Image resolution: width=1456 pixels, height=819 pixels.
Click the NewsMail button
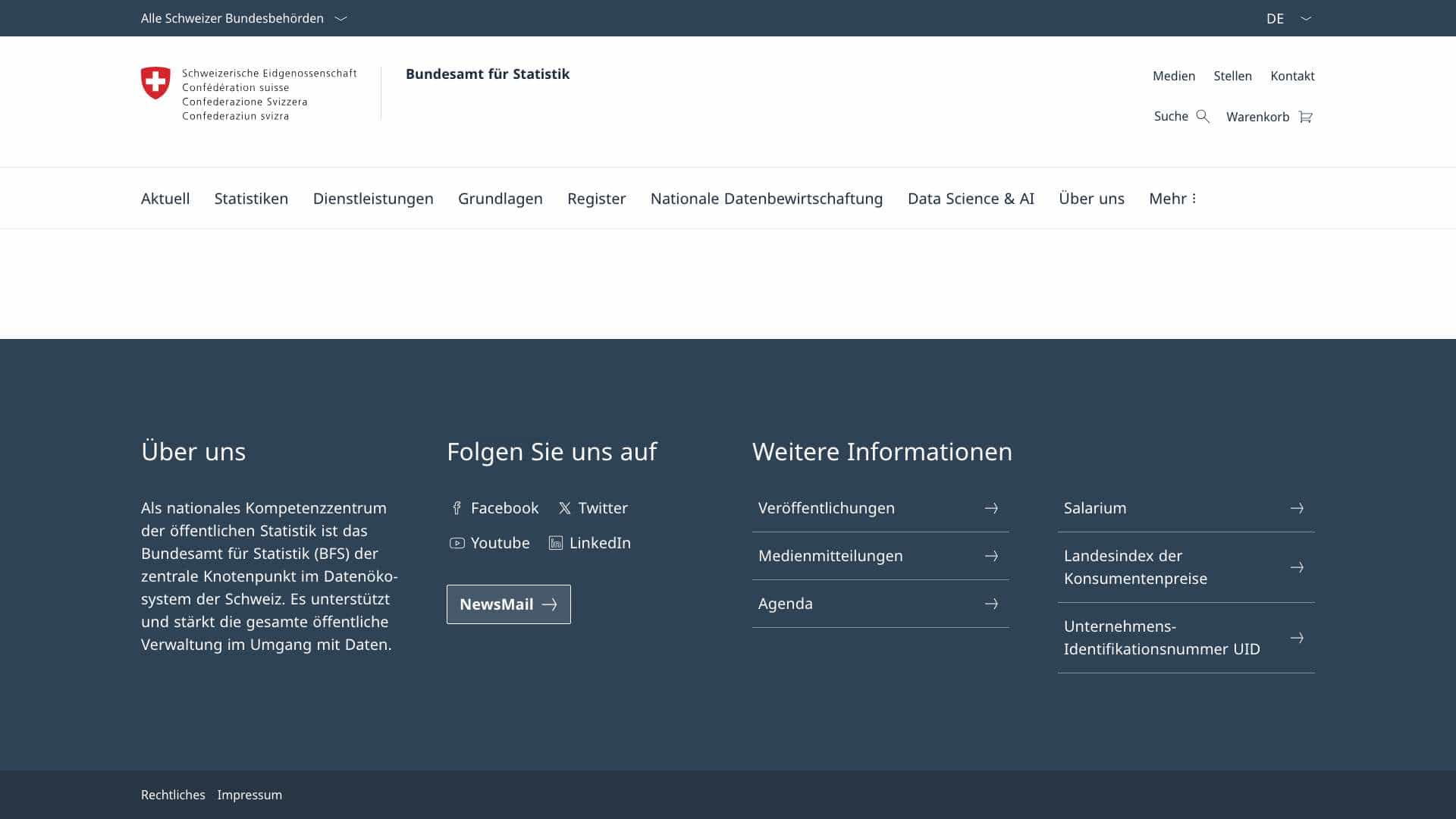(x=509, y=604)
